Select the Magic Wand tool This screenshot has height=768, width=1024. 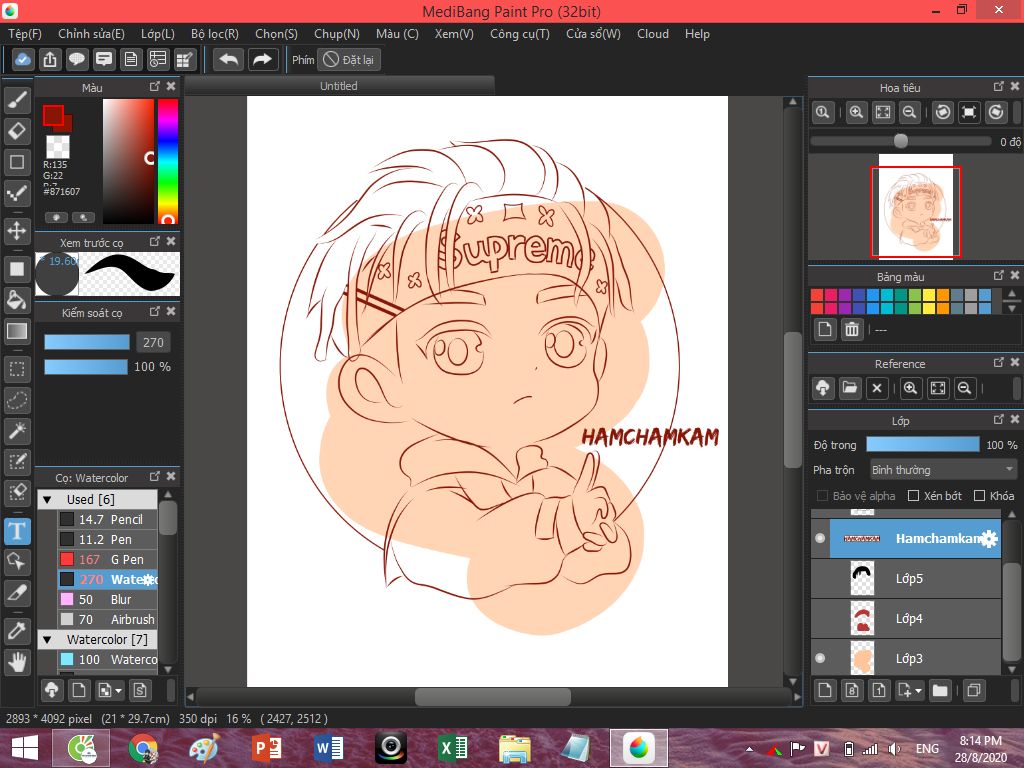[17, 430]
